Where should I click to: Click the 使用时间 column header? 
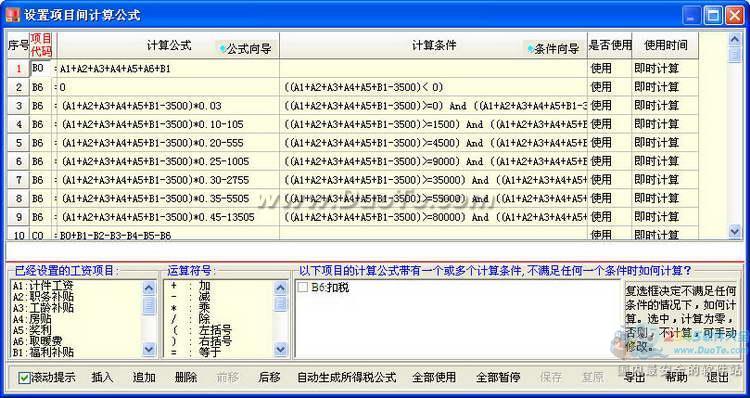click(x=665, y=45)
